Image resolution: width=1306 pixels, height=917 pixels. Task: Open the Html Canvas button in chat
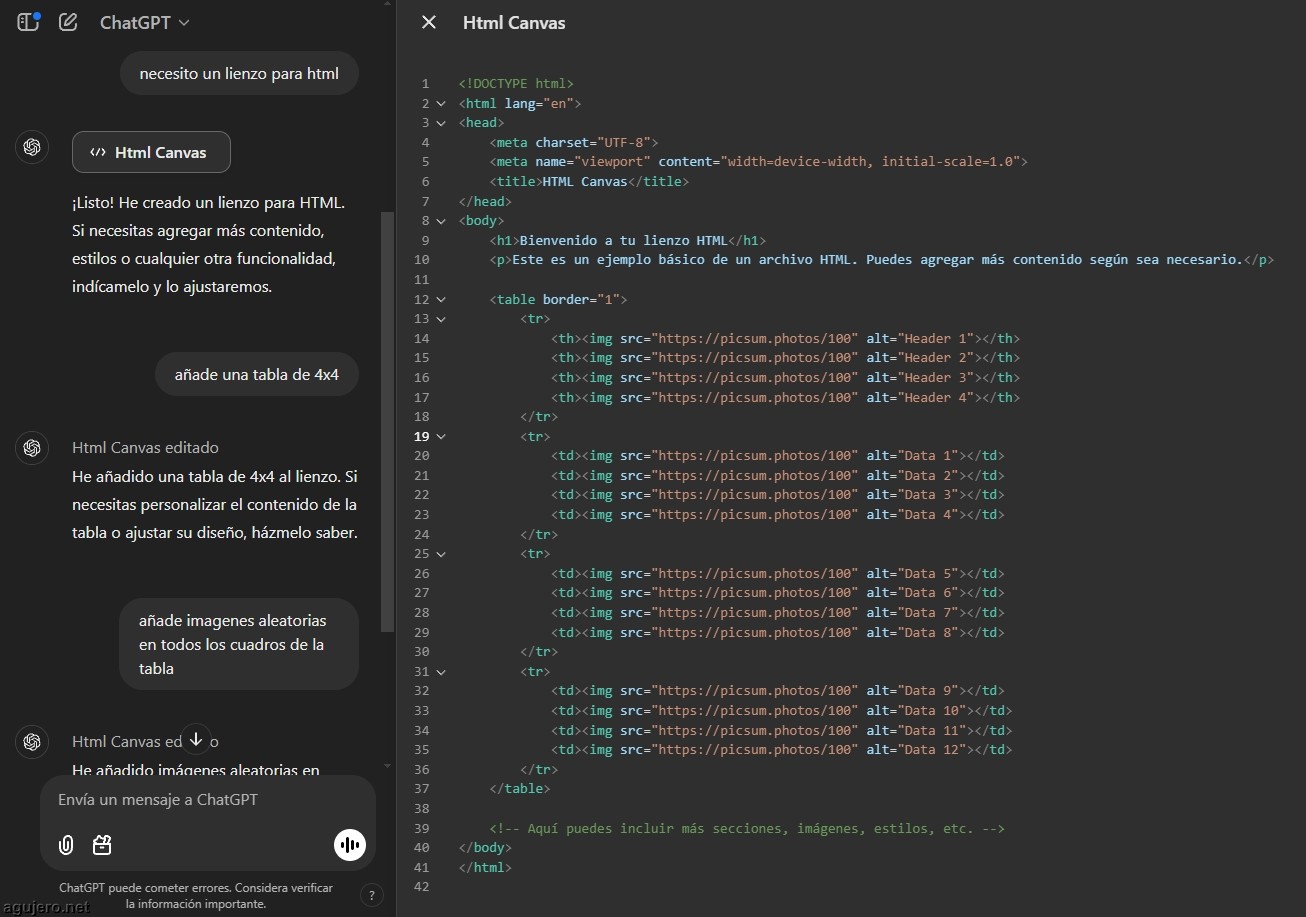click(x=151, y=152)
